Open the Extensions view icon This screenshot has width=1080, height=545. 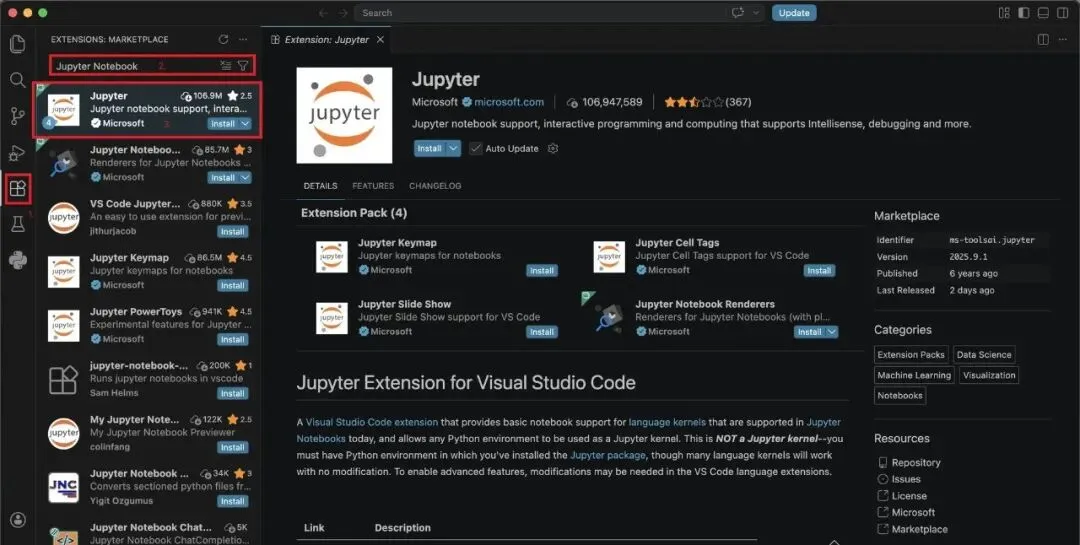[18, 189]
